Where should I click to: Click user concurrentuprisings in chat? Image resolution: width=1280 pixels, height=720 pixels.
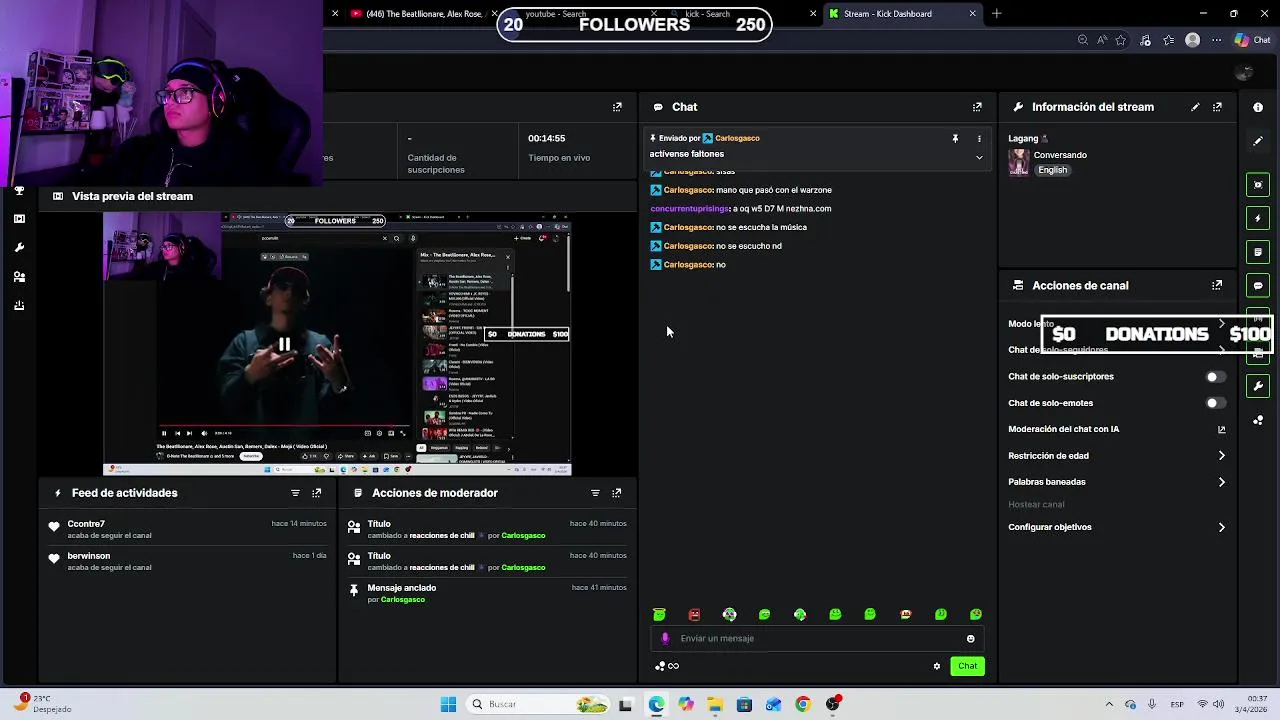[689, 209]
